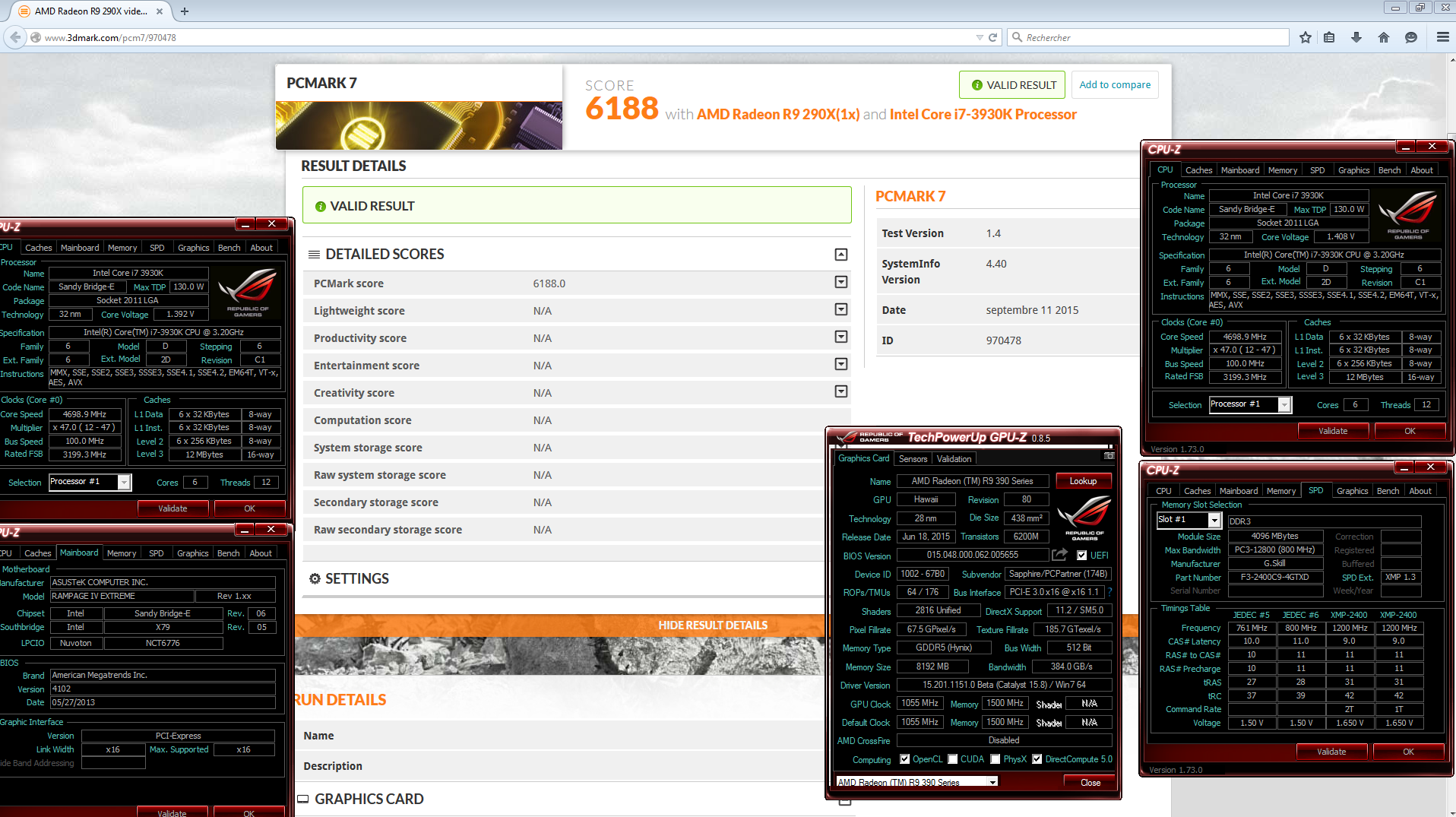Click the ROG logo in GPU-Z window
The height and width of the screenshot is (817, 1456).
[x=1084, y=518]
